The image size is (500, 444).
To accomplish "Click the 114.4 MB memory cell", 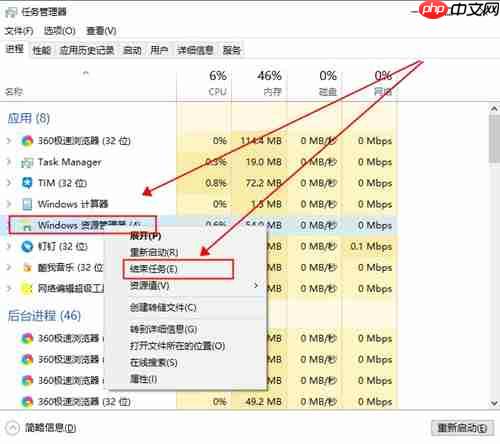I will pyautogui.click(x=261, y=141).
